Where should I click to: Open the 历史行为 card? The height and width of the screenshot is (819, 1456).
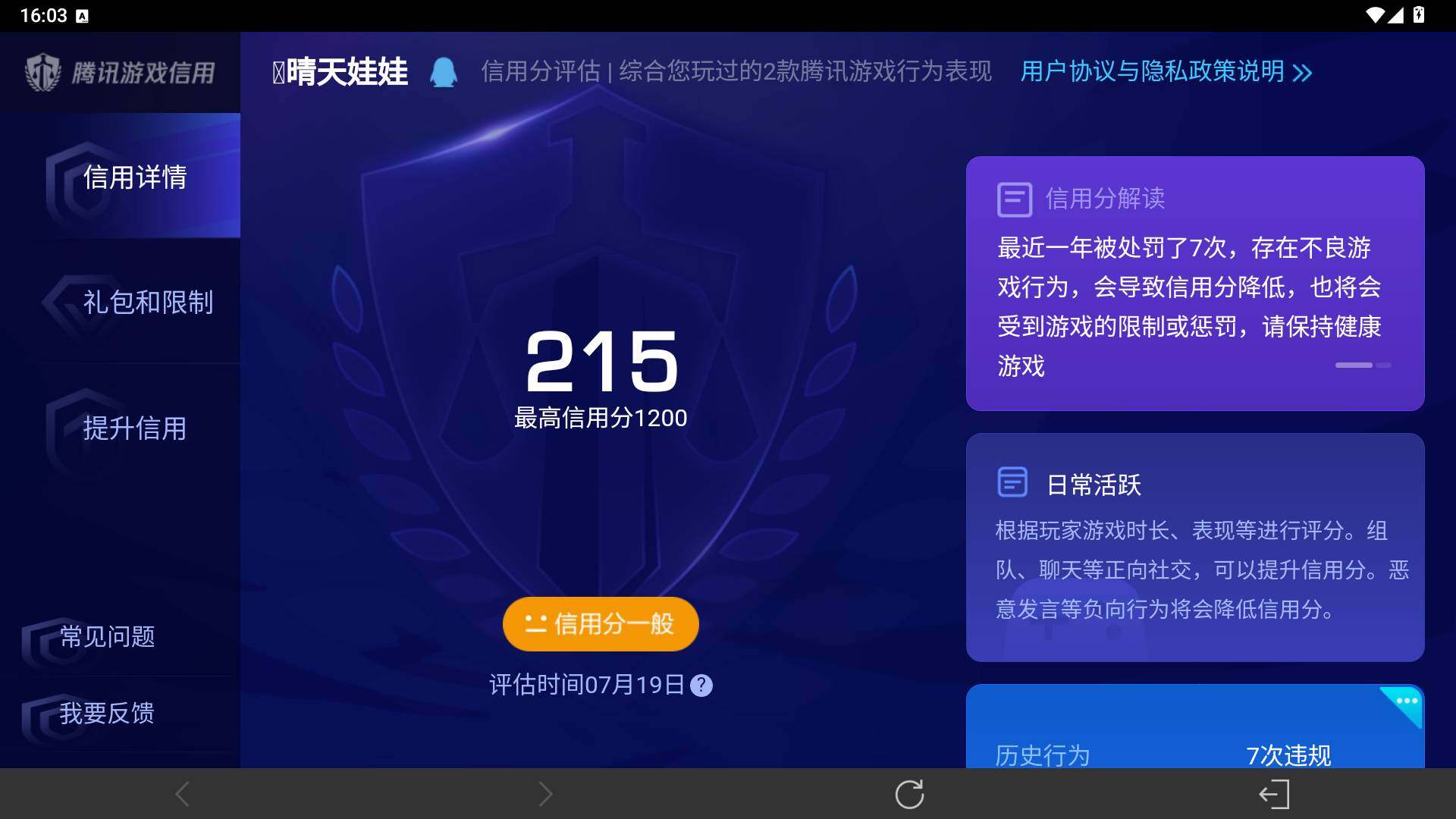tap(1195, 726)
